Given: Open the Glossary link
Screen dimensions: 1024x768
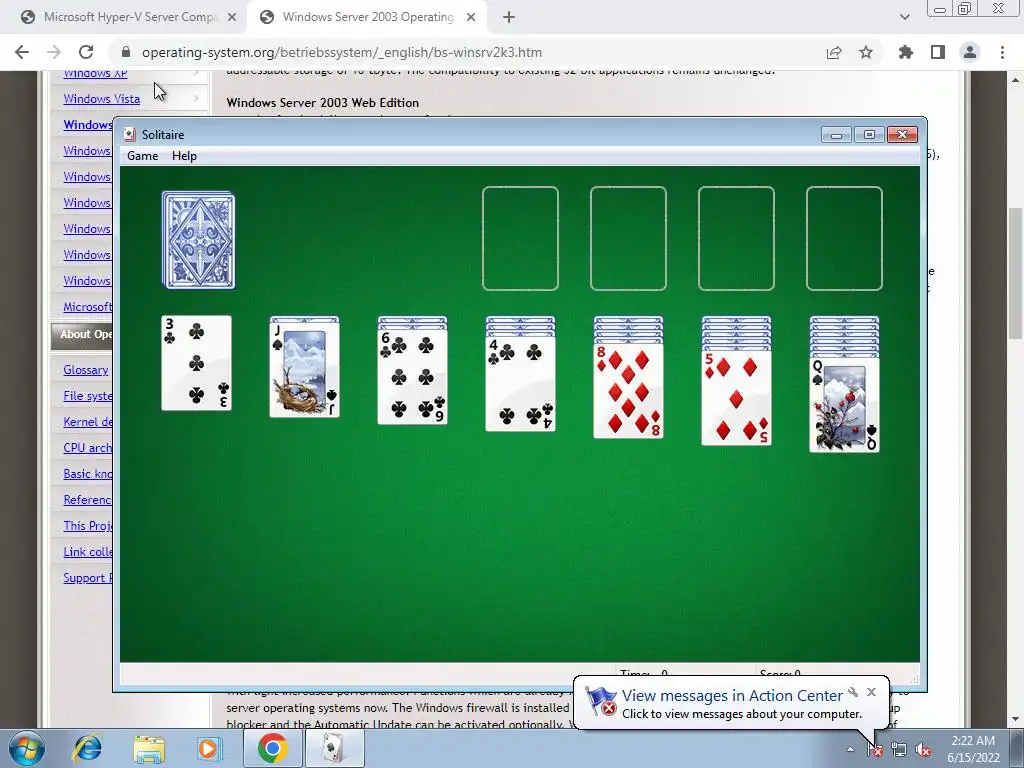Looking at the screenshot, I should tap(86, 370).
